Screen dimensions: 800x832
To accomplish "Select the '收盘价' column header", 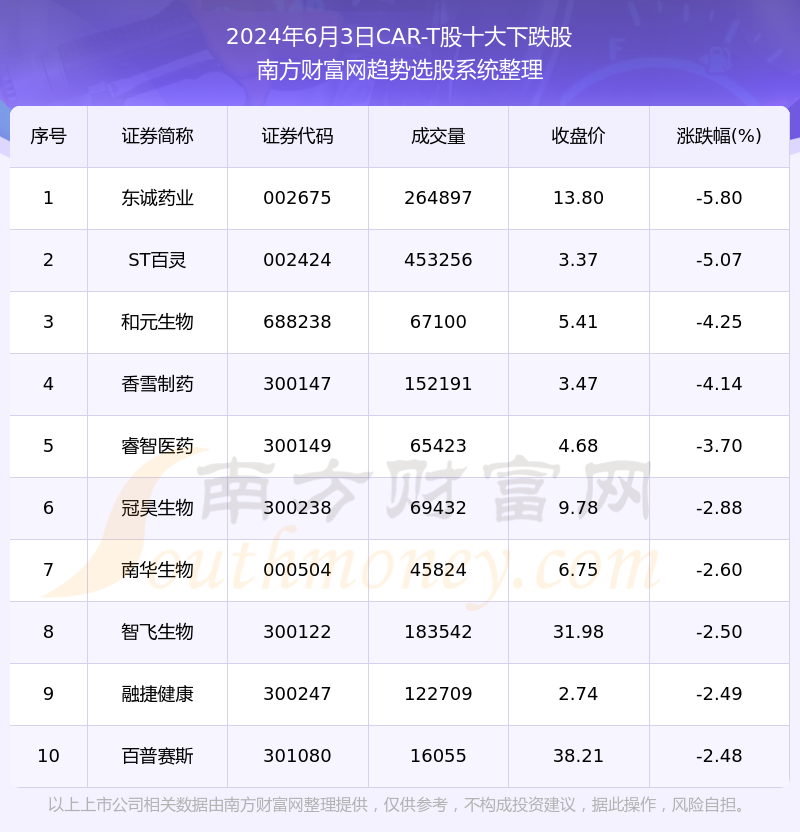I will pyautogui.click(x=578, y=136).
